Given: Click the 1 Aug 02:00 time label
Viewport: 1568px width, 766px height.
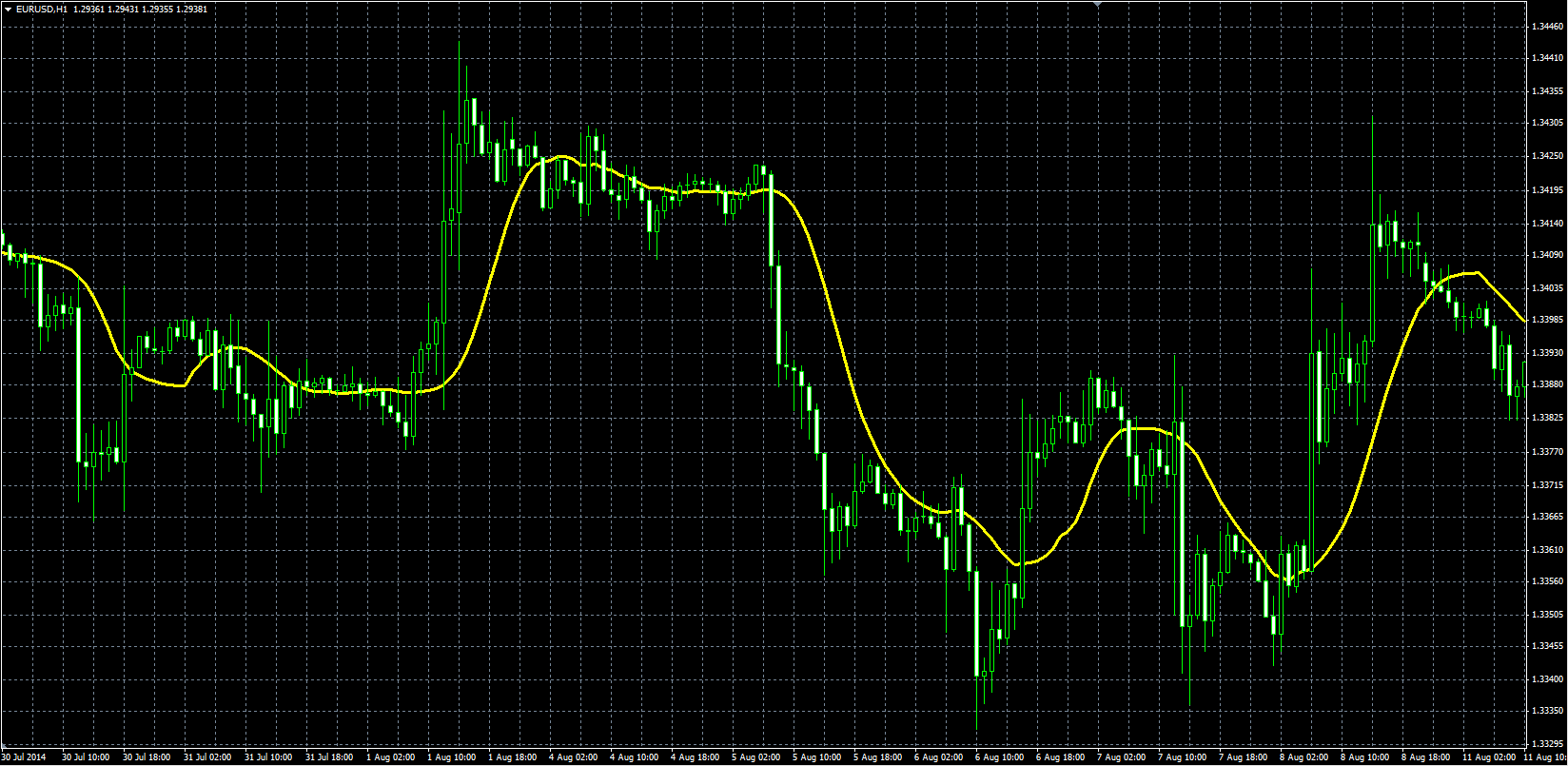Looking at the screenshot, I should pos(390,757).
